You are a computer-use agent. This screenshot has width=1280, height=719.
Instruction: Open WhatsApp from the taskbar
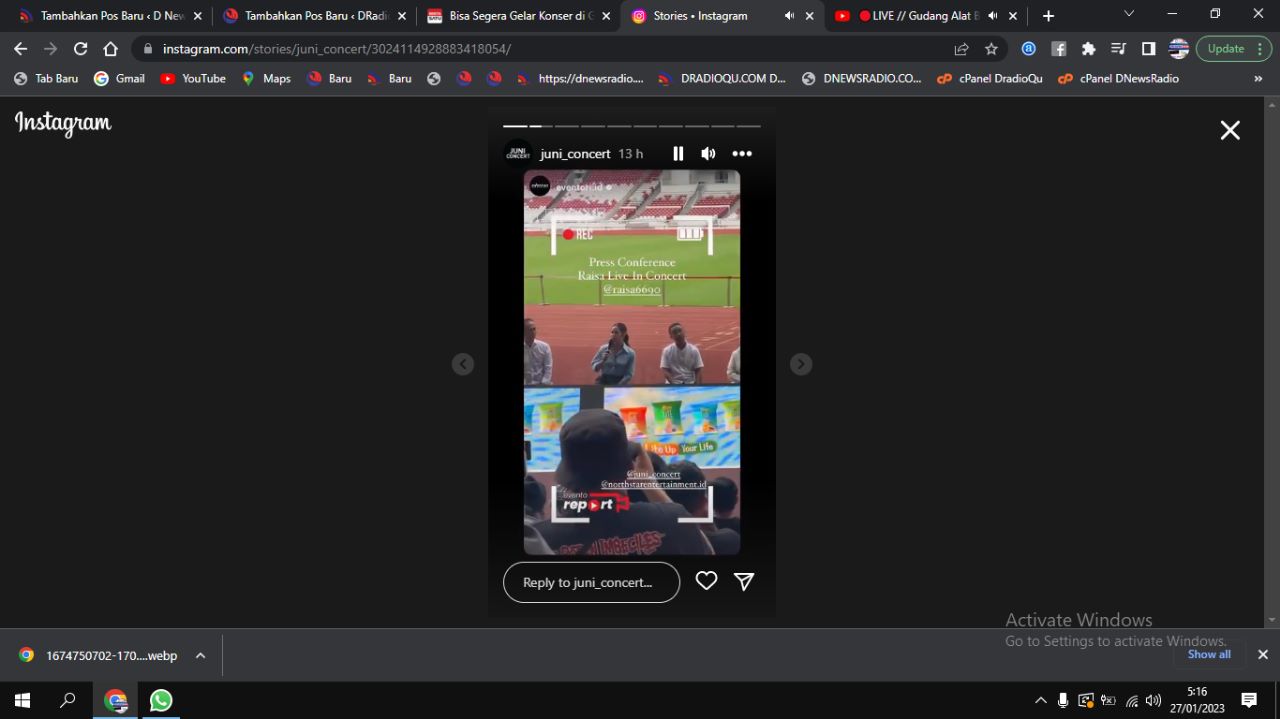click(161, 700)
